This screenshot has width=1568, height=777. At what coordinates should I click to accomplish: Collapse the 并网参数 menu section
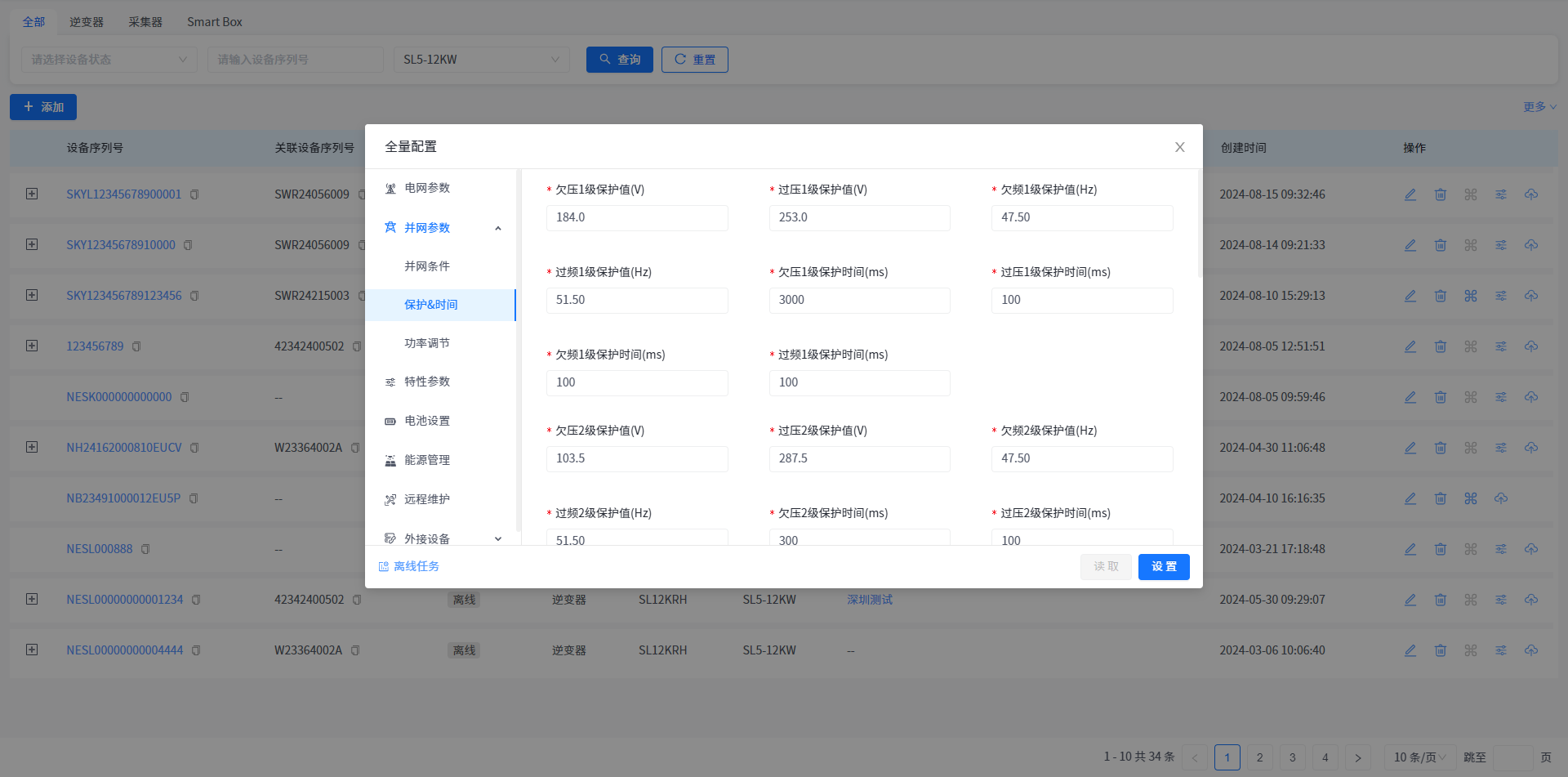[498, 228]
